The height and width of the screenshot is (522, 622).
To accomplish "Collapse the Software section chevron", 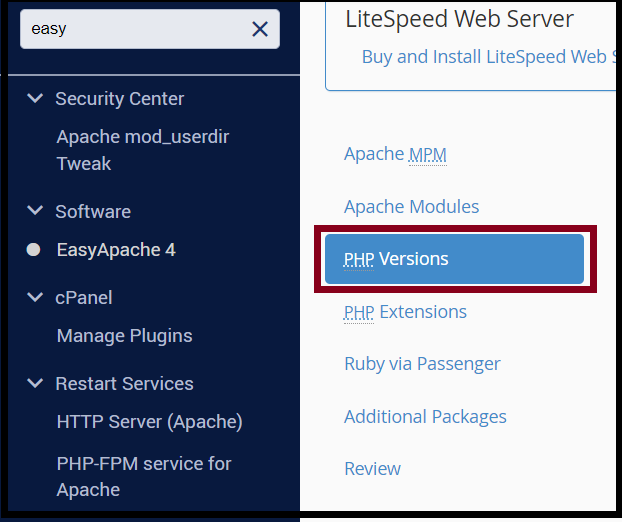I will 35,210.
